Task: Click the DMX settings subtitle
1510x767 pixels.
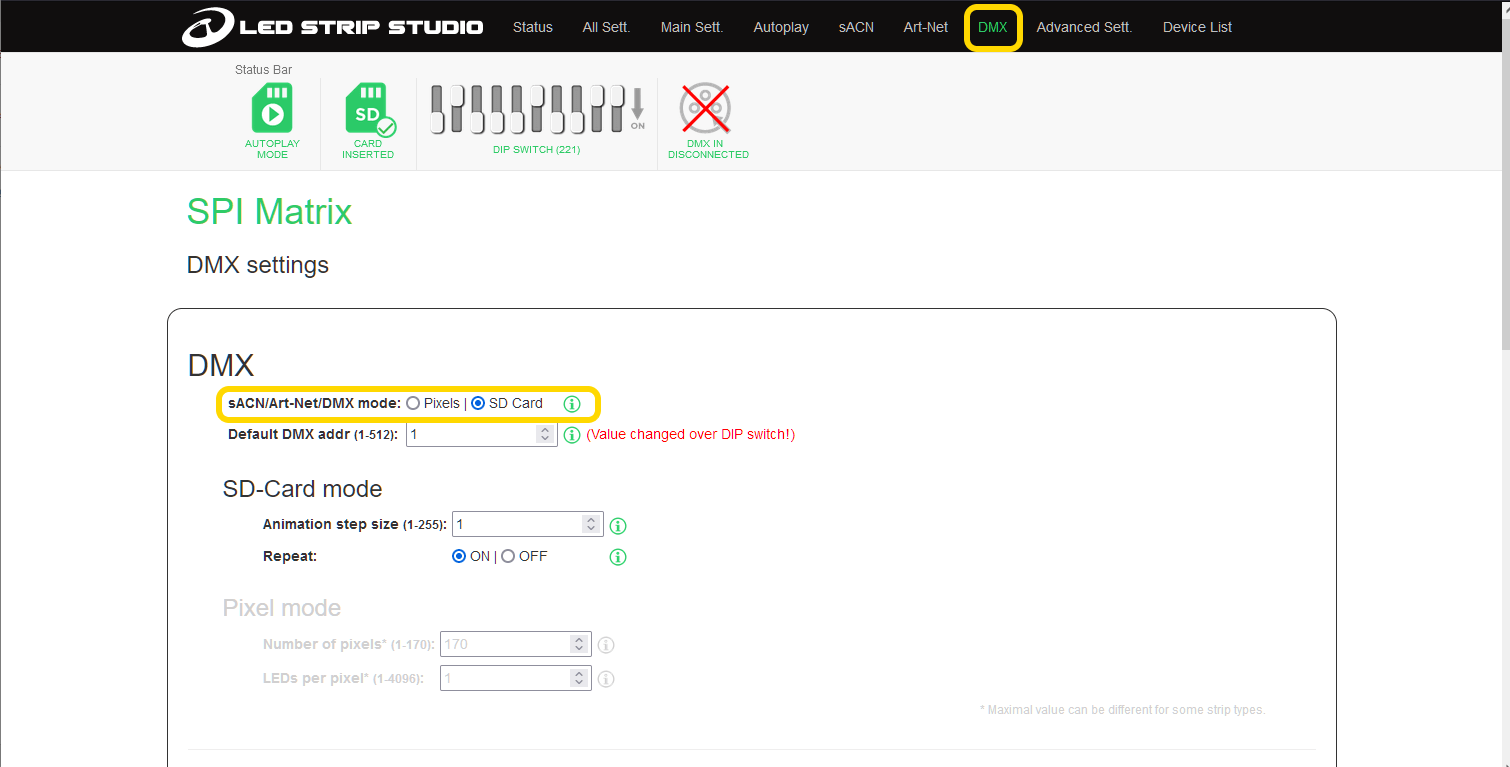Action: tap(258, 265)
